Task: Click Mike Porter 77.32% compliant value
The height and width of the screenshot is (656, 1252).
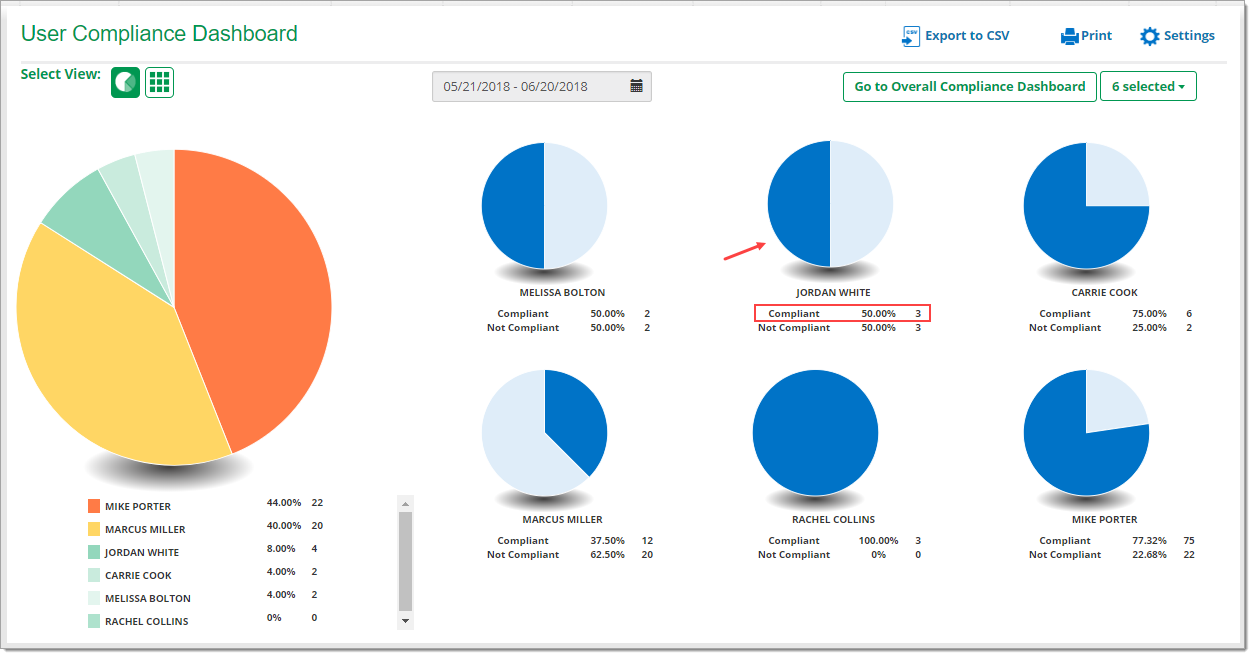Action: [1149, 541]
